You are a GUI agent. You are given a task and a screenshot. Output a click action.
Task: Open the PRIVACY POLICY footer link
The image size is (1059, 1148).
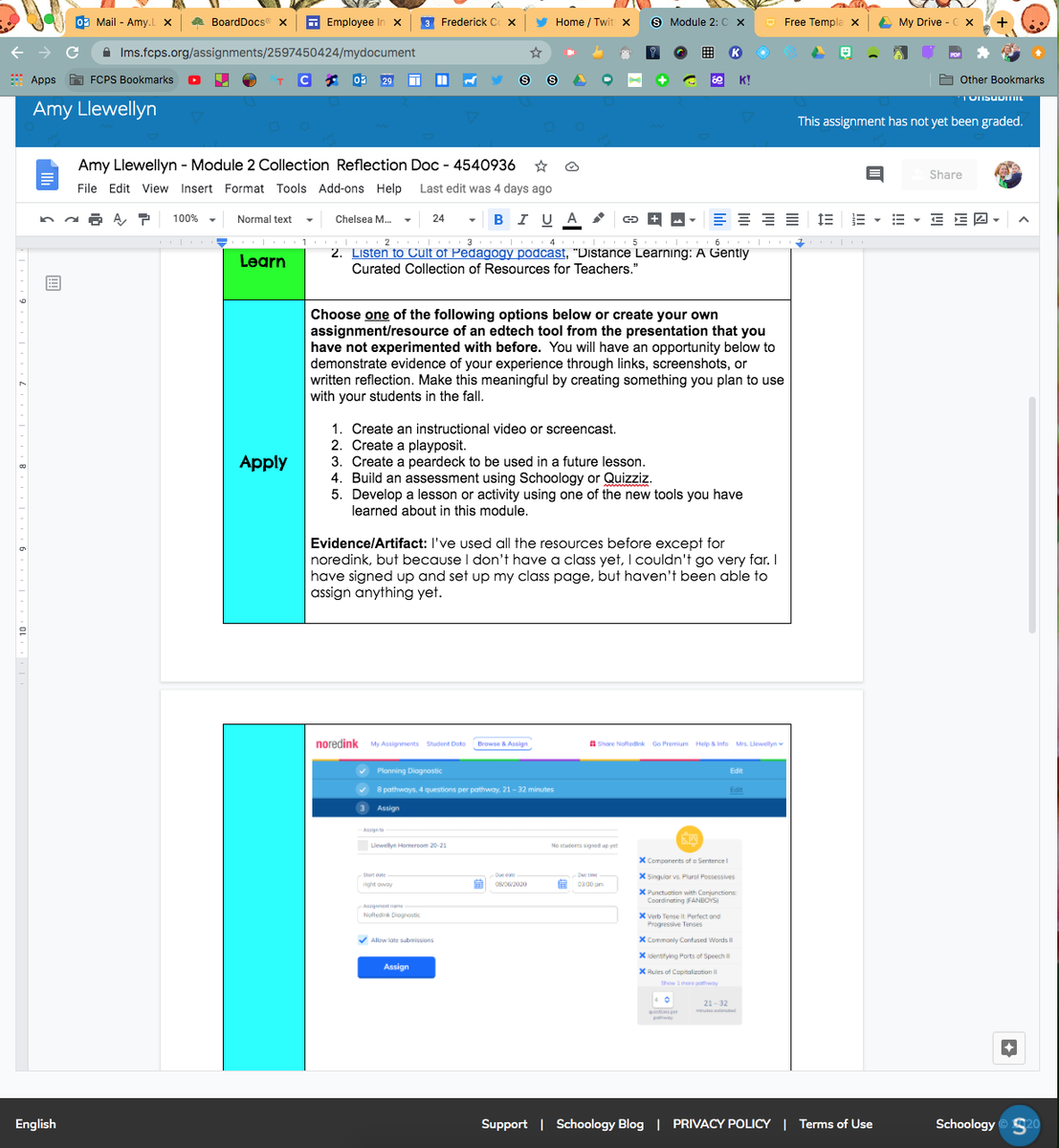[721, 1124]
